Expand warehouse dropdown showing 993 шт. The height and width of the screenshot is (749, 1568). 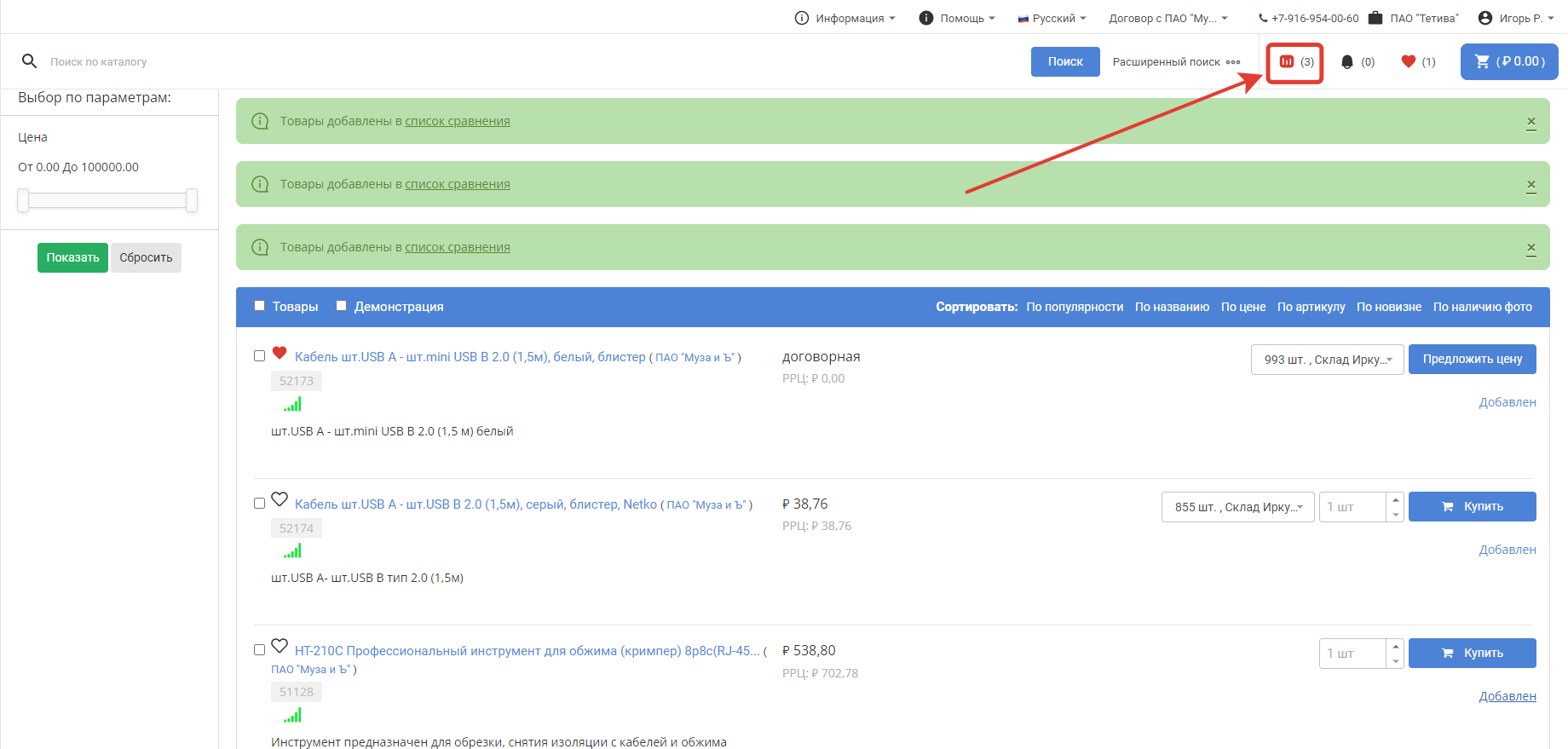coord(1327,360)
